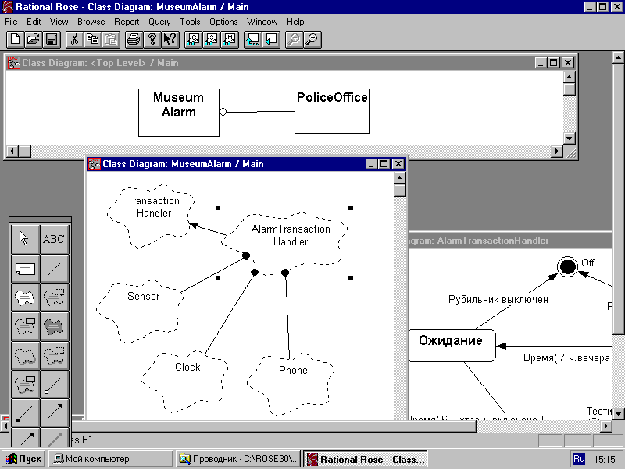Viewport: 625px width, 469px height.
Task: Click the Print icon in toolbar
Action: click(133, 40)
